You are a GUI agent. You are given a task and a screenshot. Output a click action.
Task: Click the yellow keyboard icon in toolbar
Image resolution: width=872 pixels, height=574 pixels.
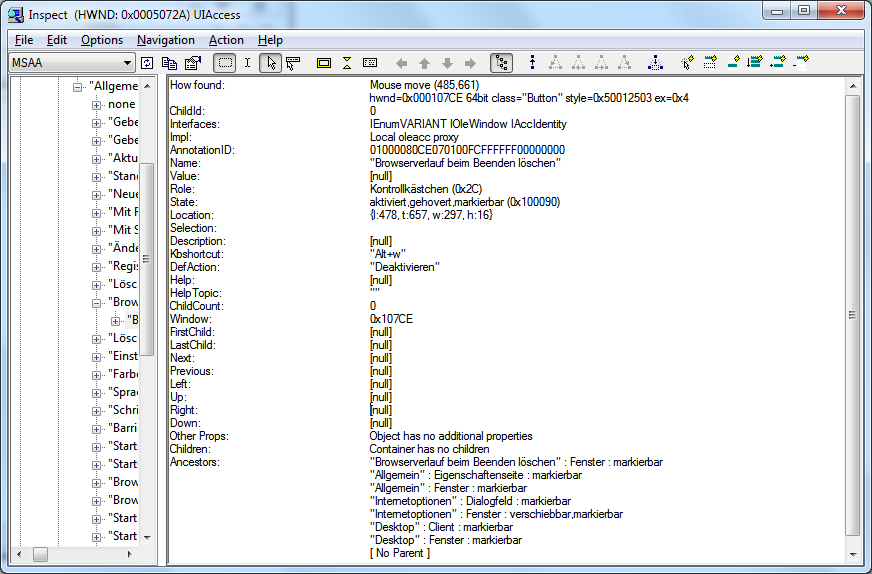tap(370, 63)
